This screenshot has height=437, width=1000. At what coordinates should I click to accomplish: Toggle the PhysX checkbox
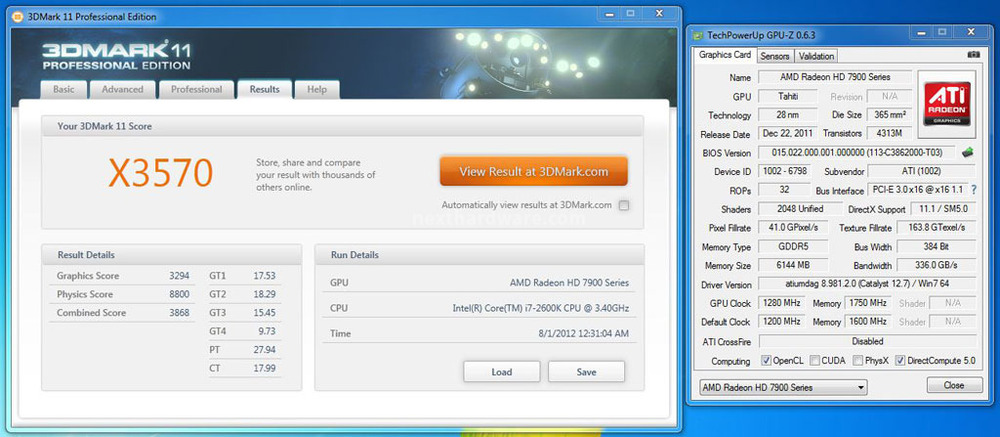click(x=858, y=360)
